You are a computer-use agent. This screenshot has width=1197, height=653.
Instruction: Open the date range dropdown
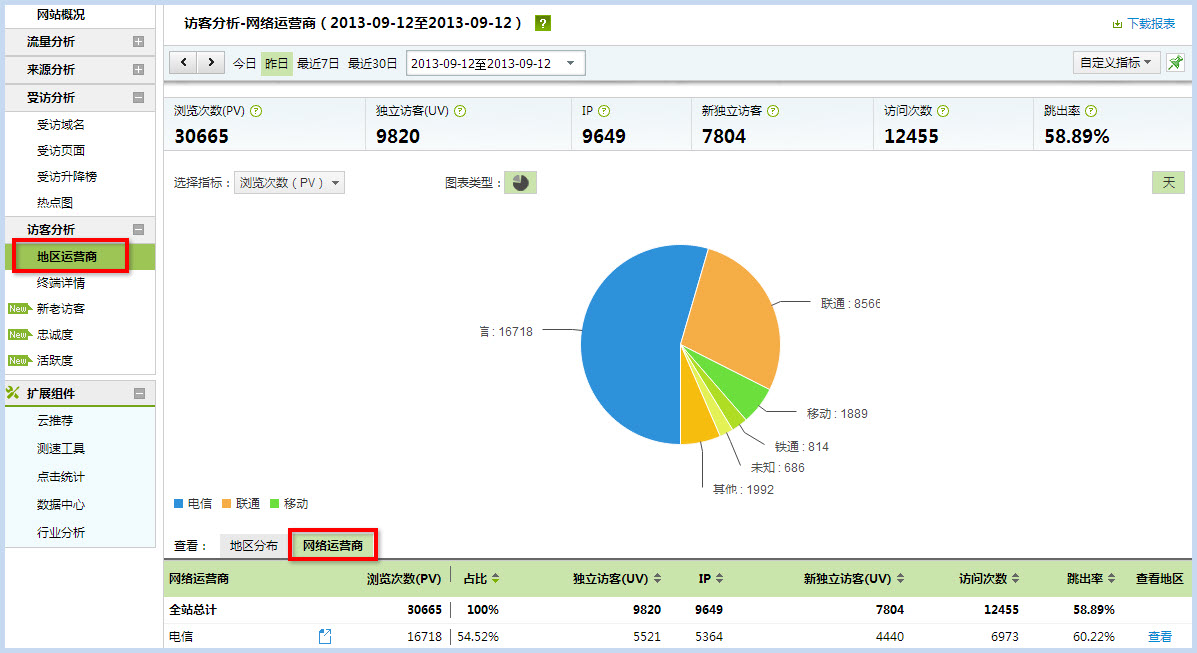point(496,63)
